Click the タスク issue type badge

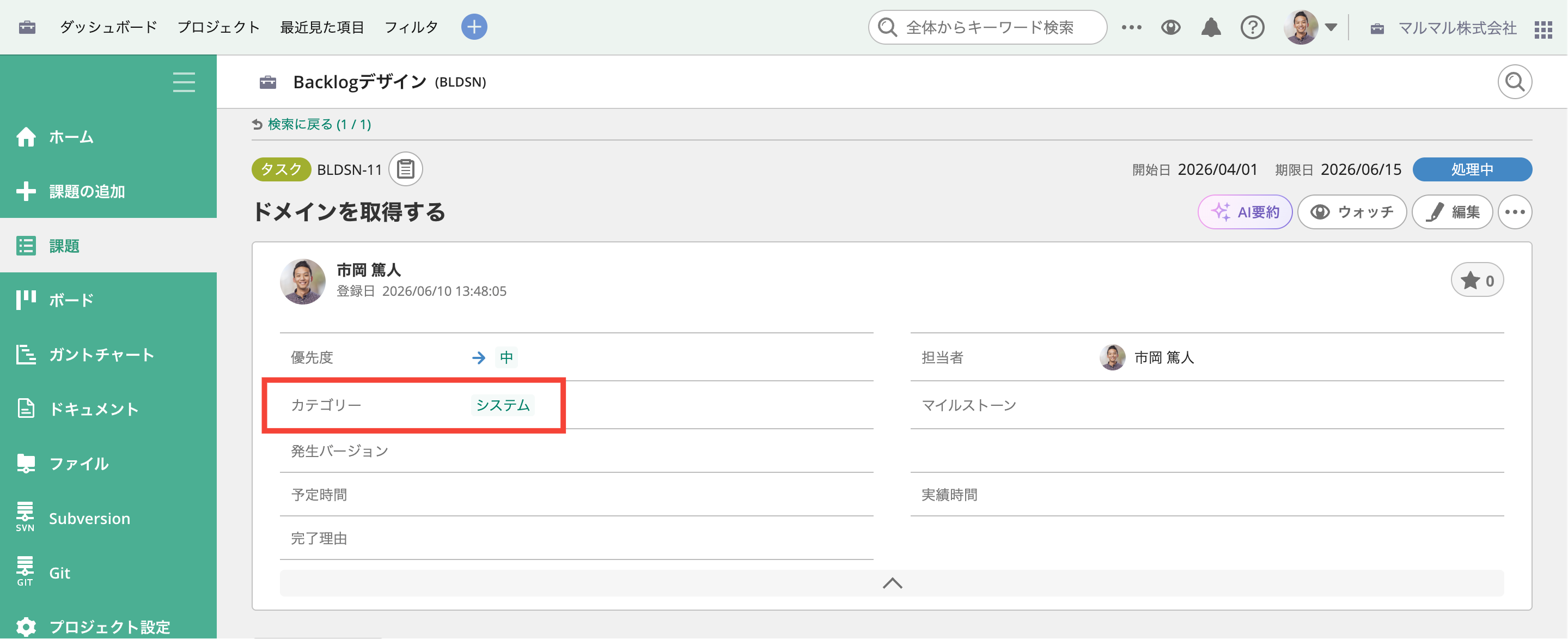point(281,169)
